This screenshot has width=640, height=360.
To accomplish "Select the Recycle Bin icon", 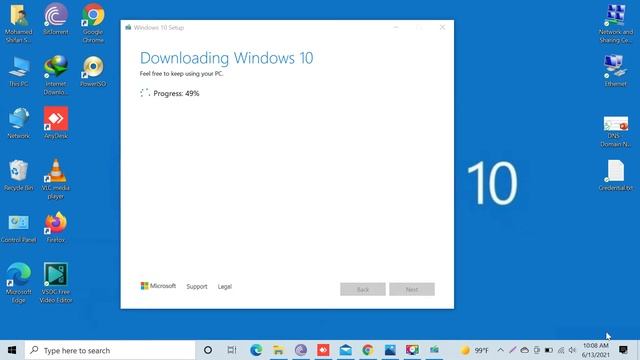I will coord(18,175).
